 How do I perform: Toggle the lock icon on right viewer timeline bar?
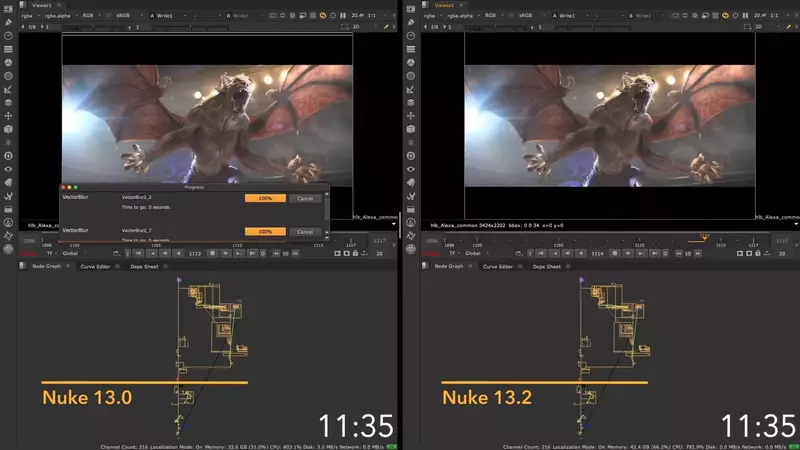pos(758,253)
